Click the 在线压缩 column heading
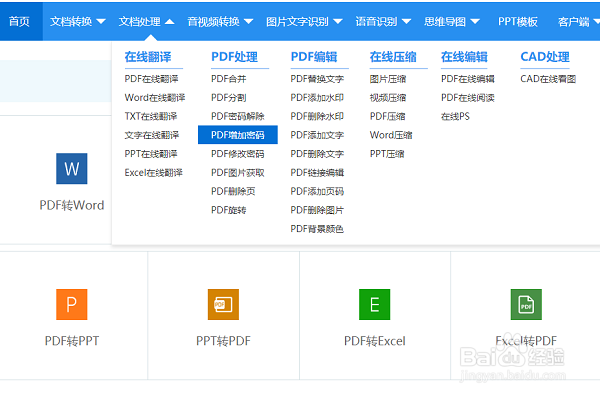The height and width of the screenshot is (397, 600). [393, 57]
